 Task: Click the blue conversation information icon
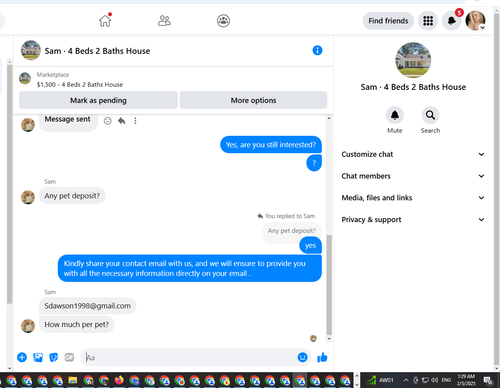(x=317, y=50)
